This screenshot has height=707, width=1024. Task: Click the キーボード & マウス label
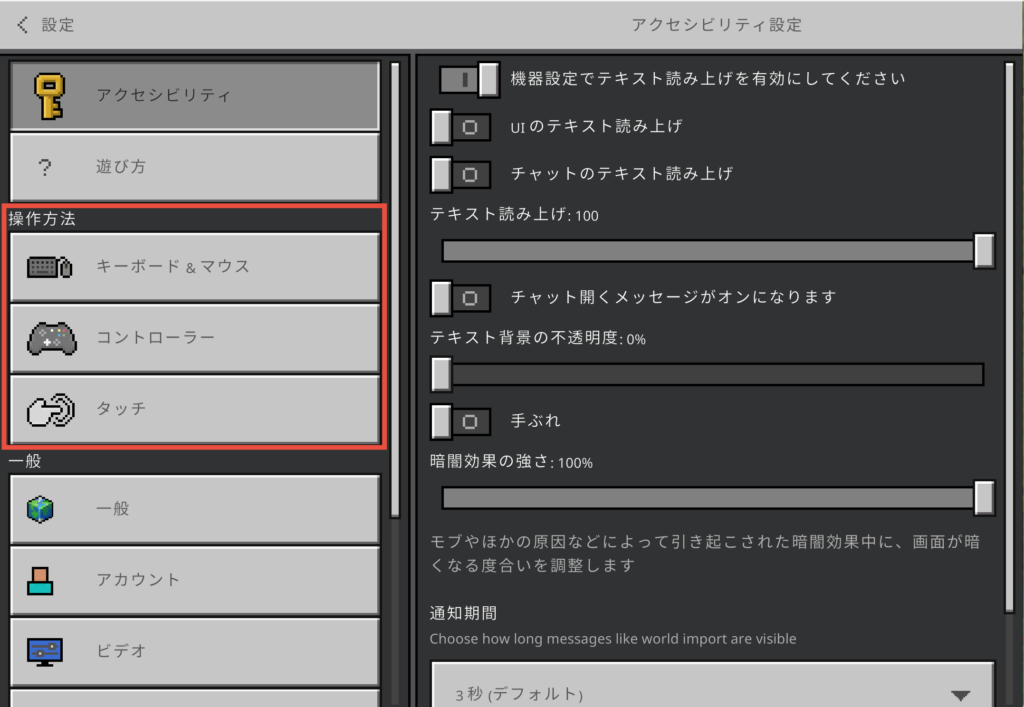[173, 267]
